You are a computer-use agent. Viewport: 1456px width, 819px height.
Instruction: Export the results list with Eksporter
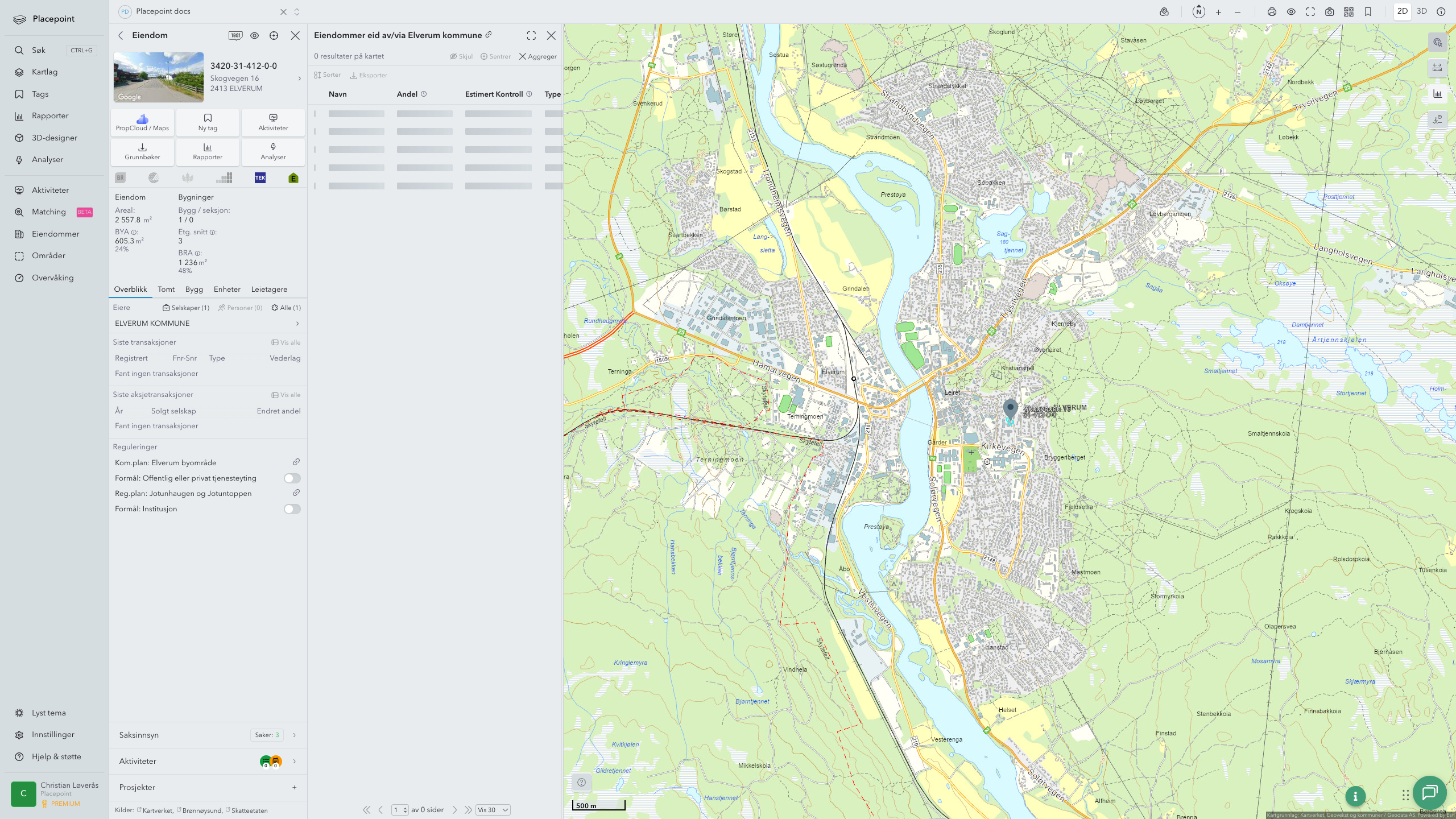click(369, 75)
